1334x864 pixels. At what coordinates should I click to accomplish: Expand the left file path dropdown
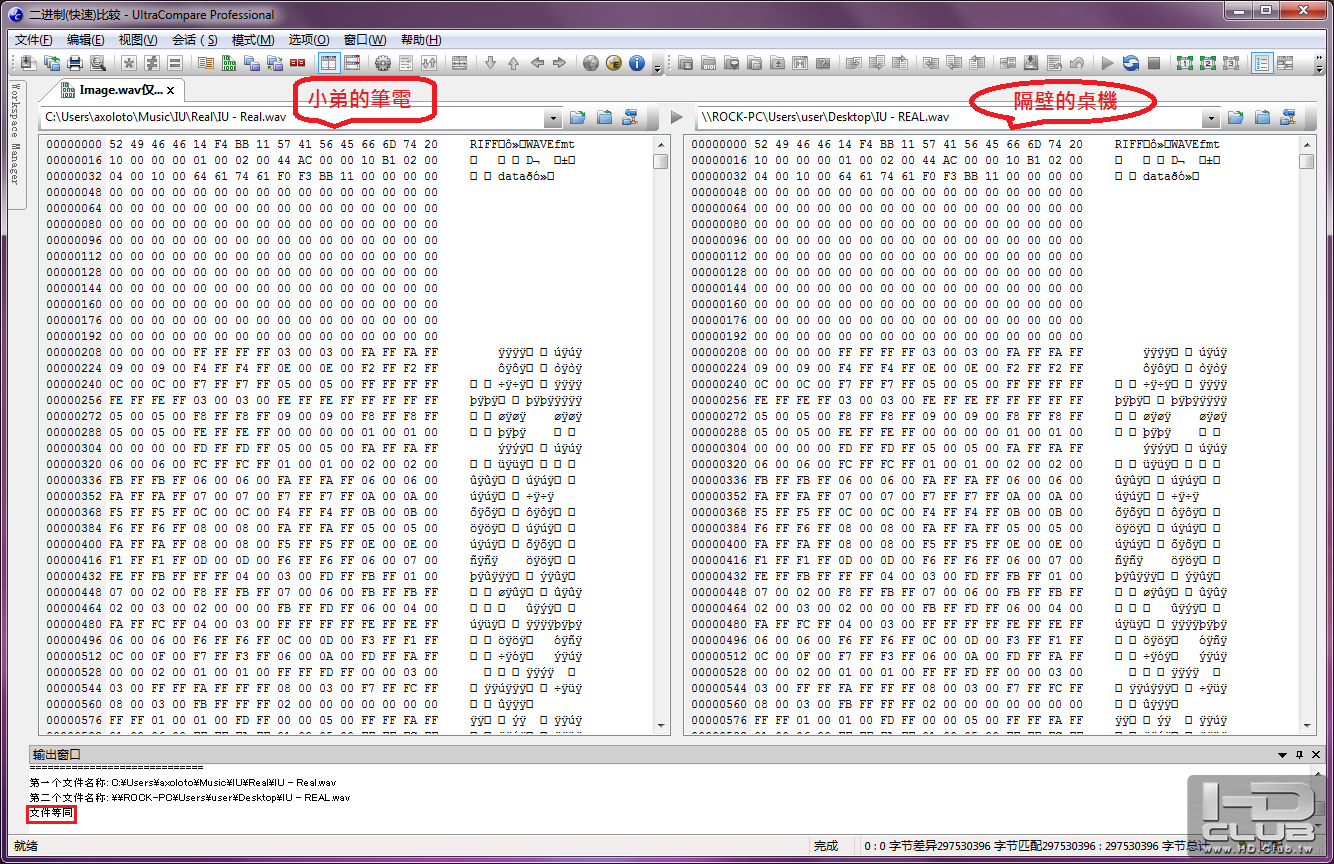[x=553, y=118]
